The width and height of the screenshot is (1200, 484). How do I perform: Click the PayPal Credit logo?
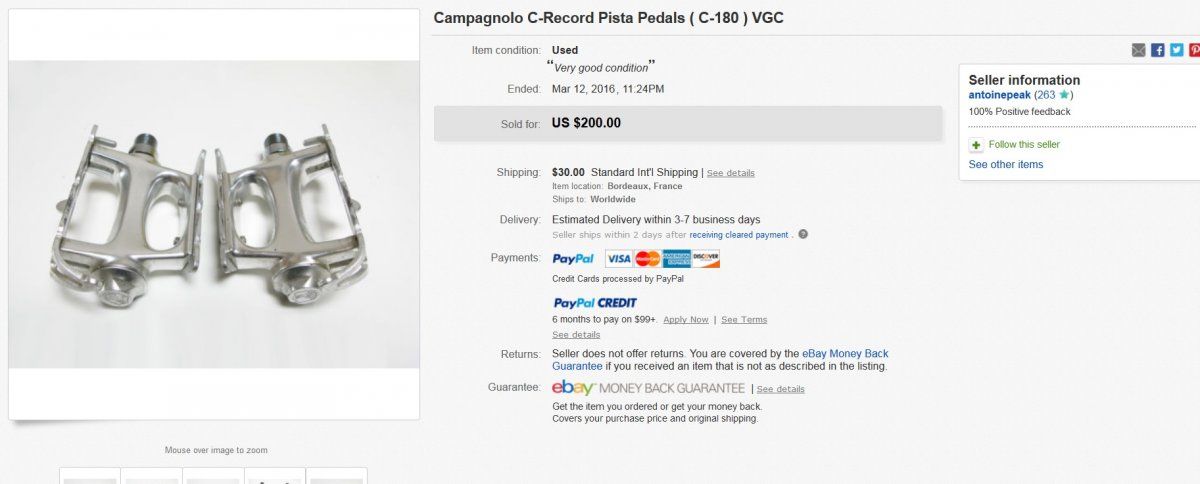click(x=595, y=303)
